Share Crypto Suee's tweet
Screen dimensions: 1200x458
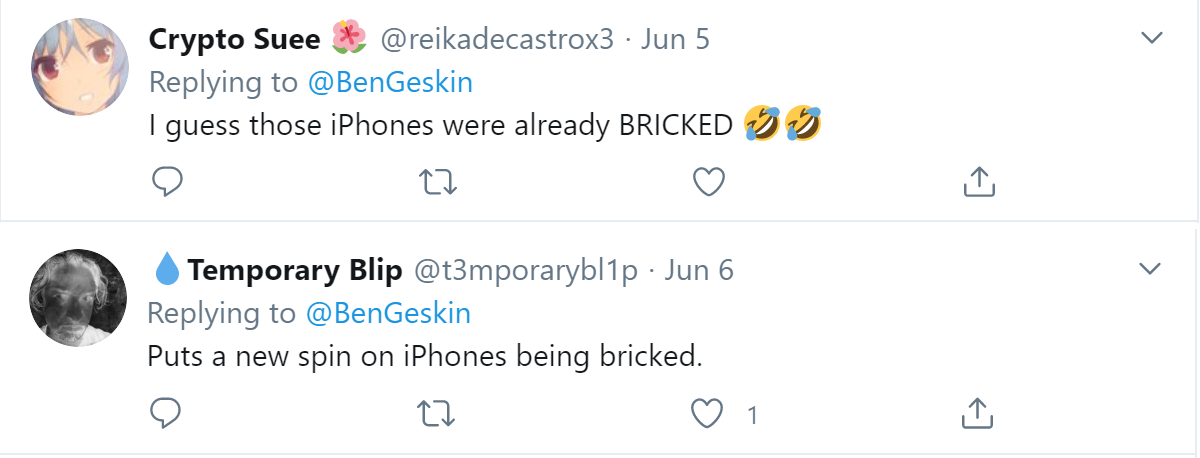(977, 181)
